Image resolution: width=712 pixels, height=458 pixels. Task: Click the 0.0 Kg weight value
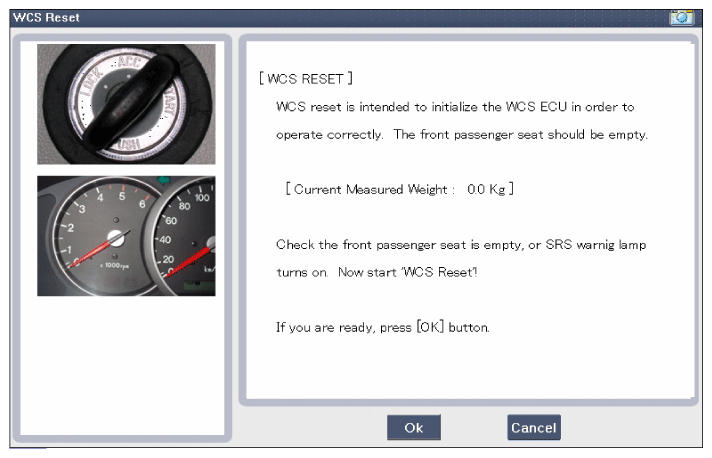coord(486,189)
